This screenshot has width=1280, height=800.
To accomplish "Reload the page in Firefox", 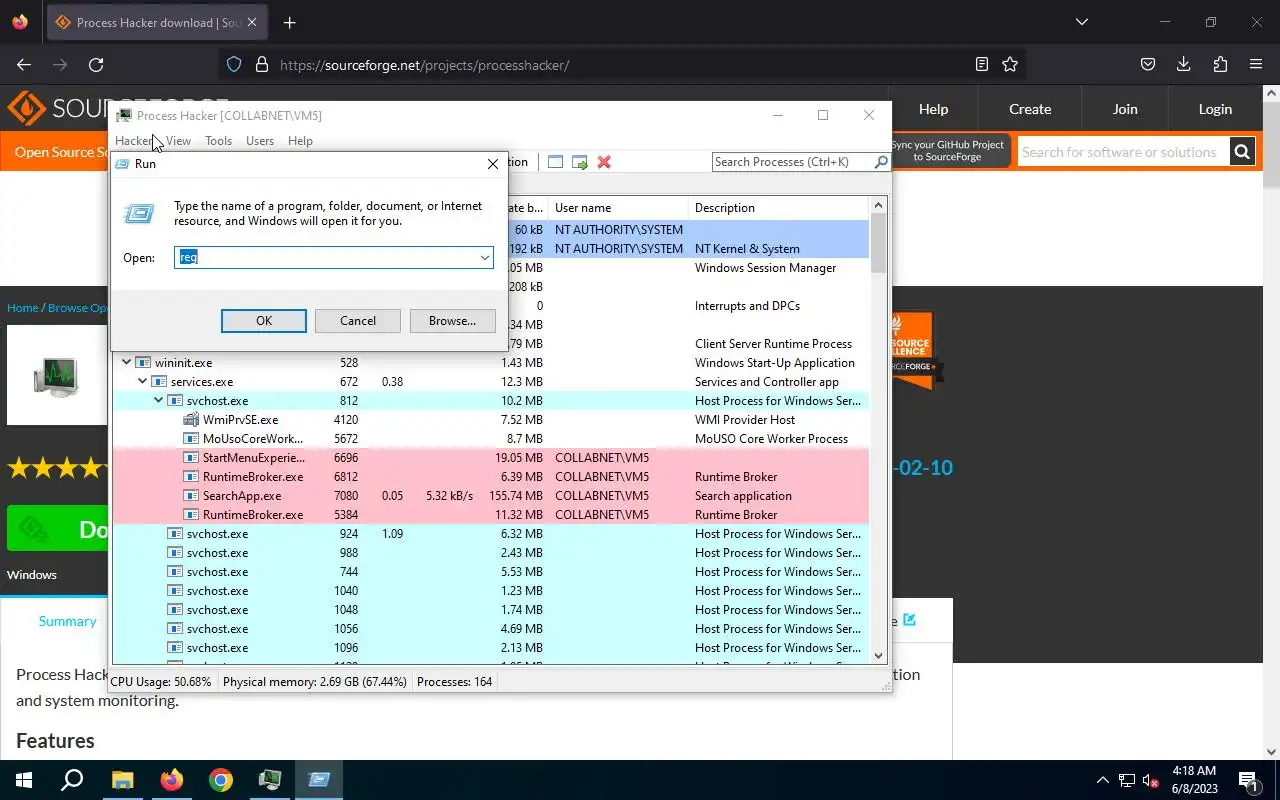I will pyautogui.click(x=96, y=65).
